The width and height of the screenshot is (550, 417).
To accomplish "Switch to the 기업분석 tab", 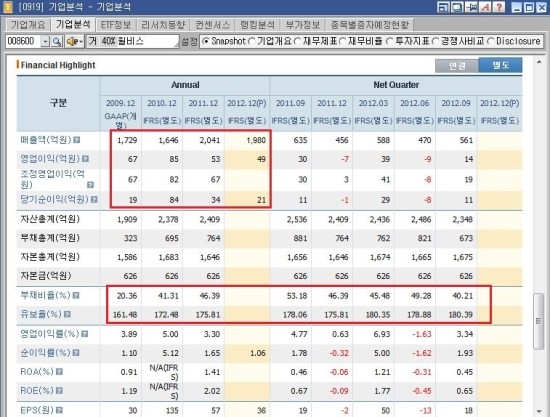I will tap(73, 24).
